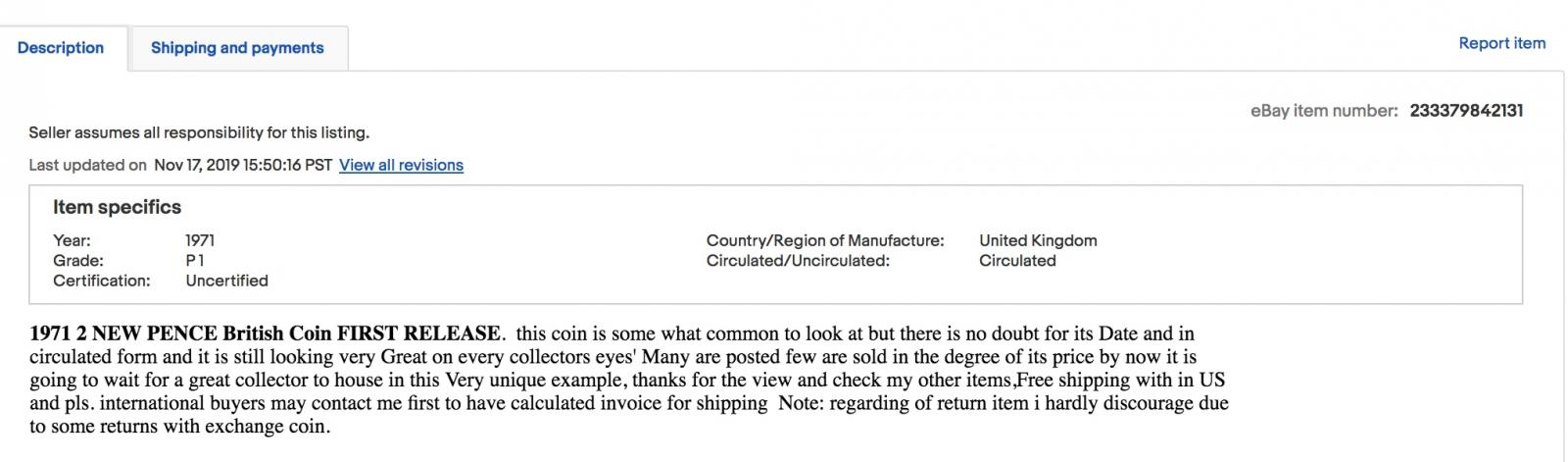This screenshot has height=462, width=1568.
Task: Click the bold 1971 2 NEW PENCE title
Action: [266, 334]
